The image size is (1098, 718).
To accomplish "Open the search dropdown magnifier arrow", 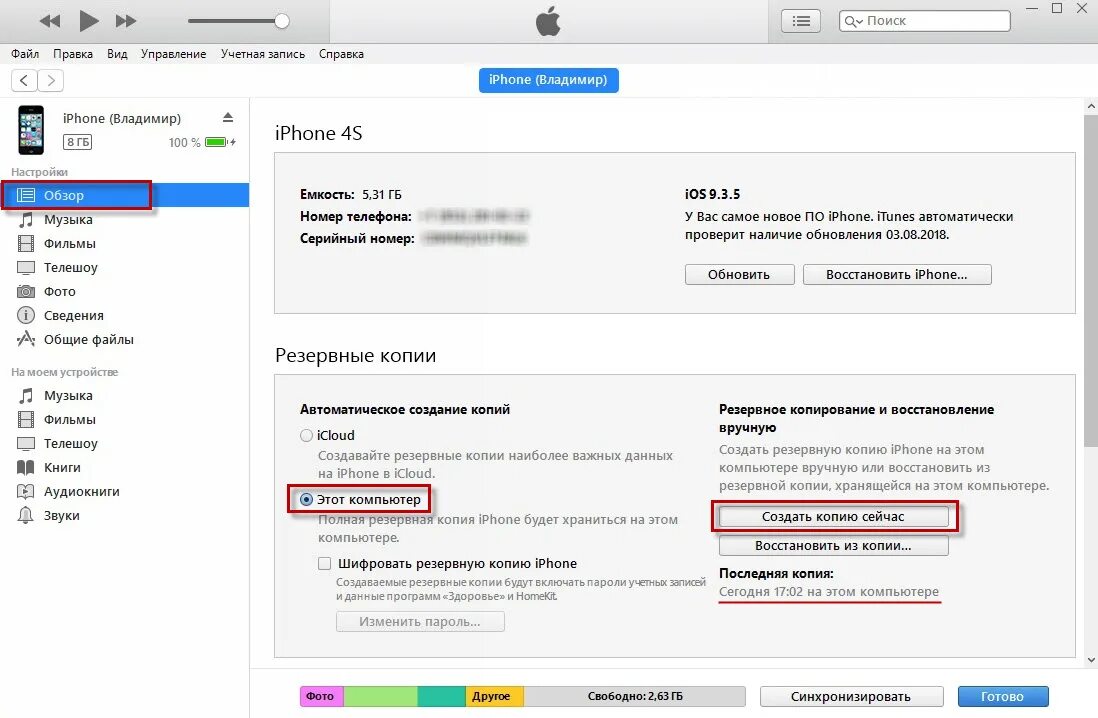I will (x=854, y=21).
